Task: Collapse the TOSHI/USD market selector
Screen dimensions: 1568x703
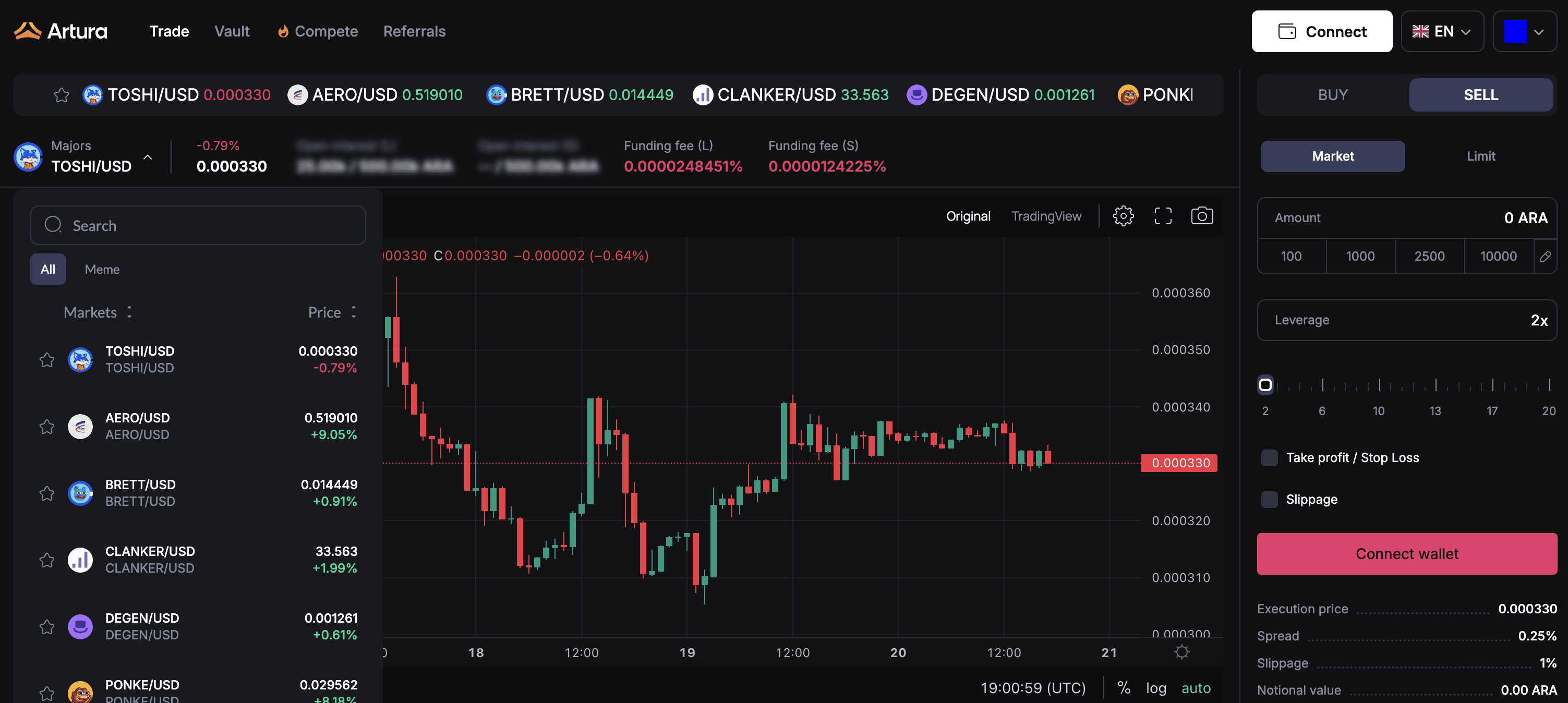Action: pyautogui.click(x=147, y=157)
